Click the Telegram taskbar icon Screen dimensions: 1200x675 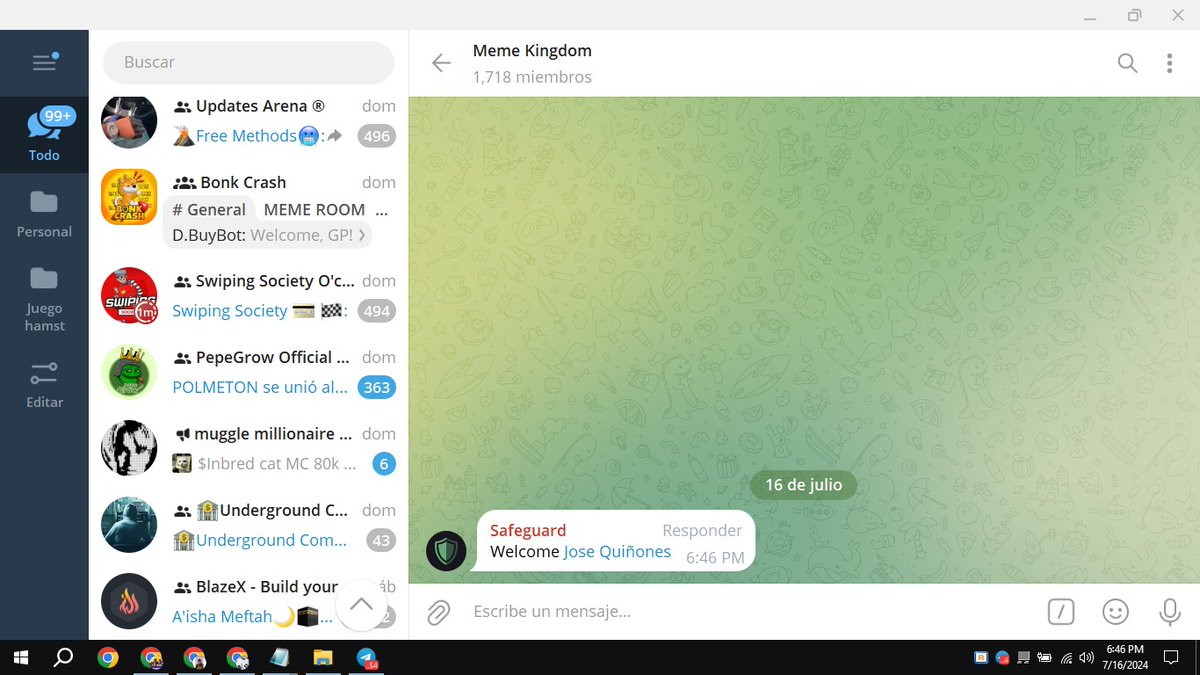[x=366, y=658]
